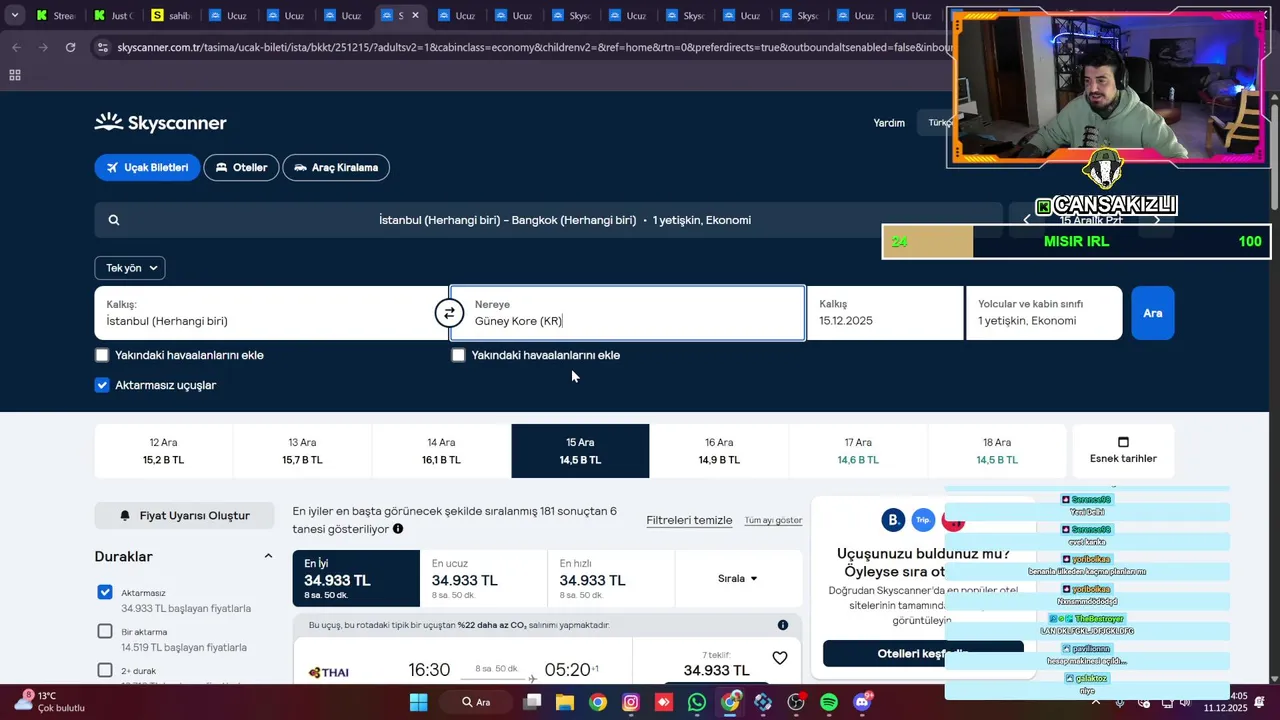Click Esnek tarihler button
The height and width of the screenshot is (720, 1280).
pos(1123,451)
